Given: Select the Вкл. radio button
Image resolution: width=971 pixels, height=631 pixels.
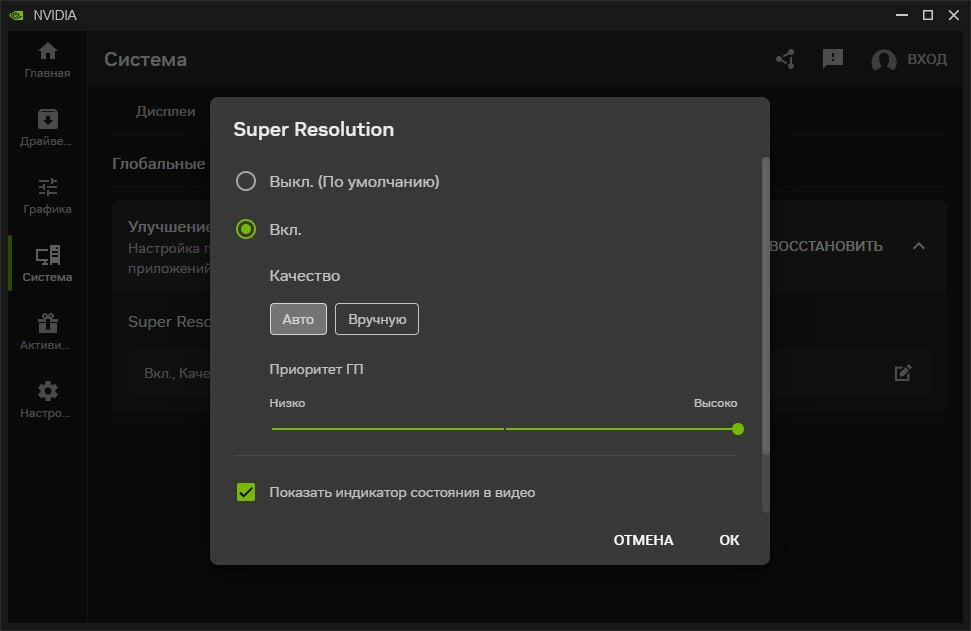Looking at the screenshot, I should click(246, 229).
